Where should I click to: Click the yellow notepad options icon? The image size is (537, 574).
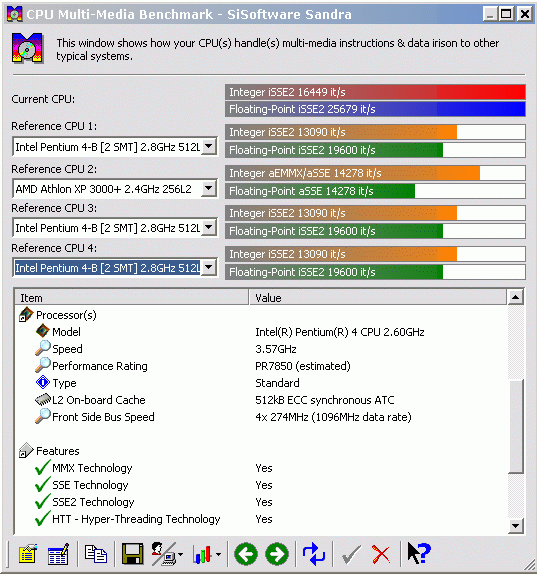(28, 553)
